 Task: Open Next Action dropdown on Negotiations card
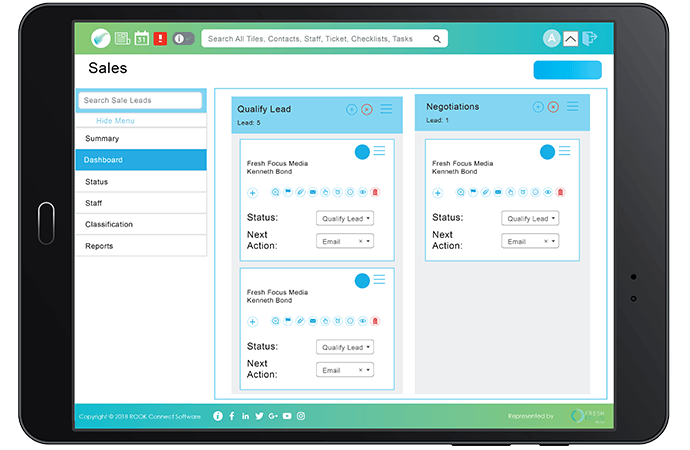[530, 241]
